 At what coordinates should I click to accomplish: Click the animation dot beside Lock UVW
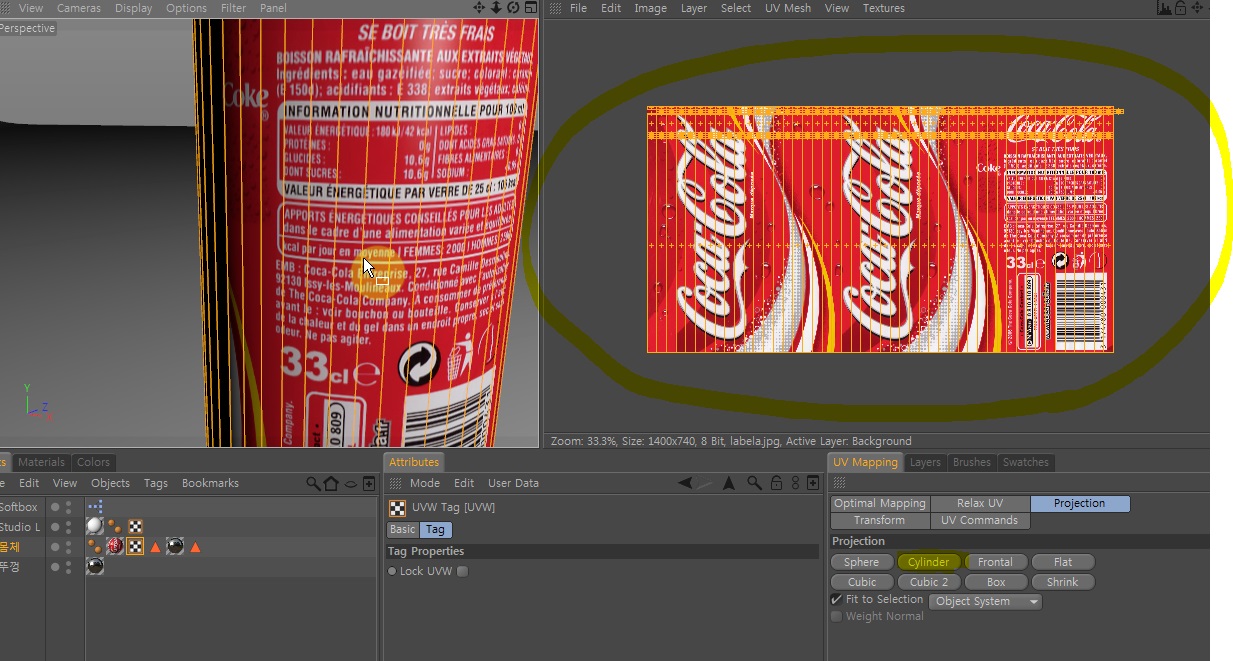click(x=392, y=571)
